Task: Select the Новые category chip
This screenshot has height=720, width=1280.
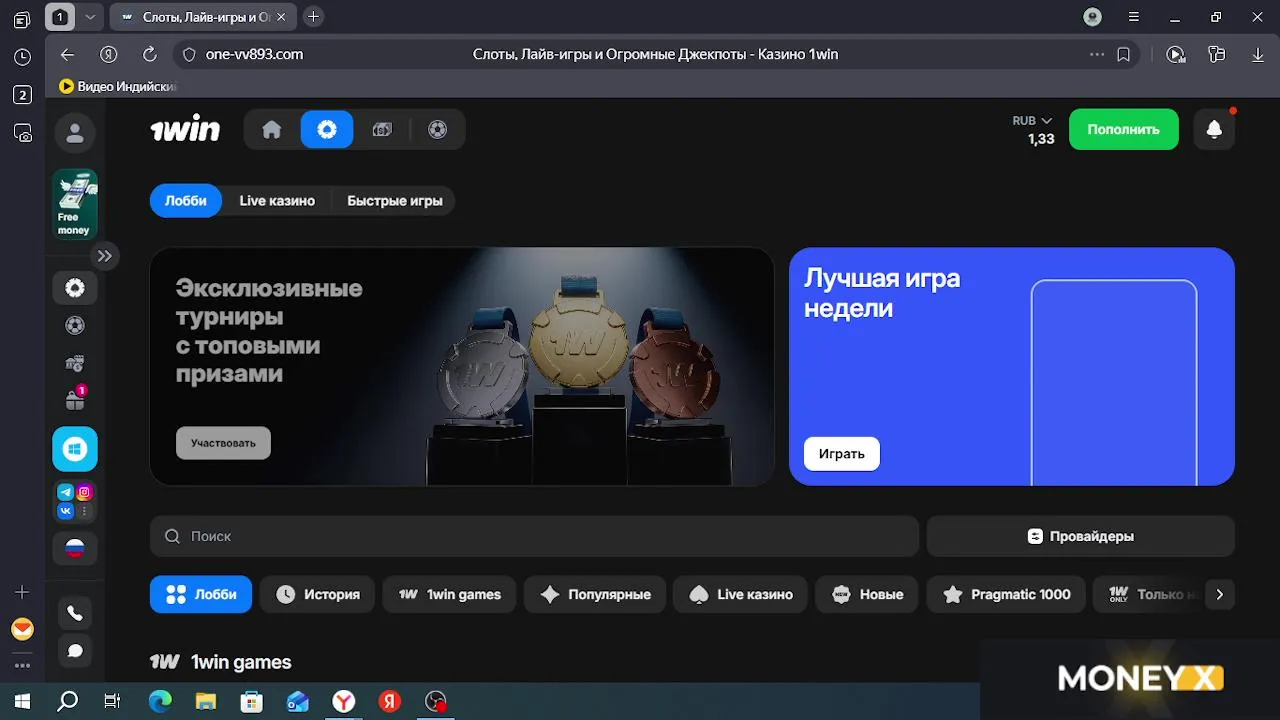Action: (867, 594)
